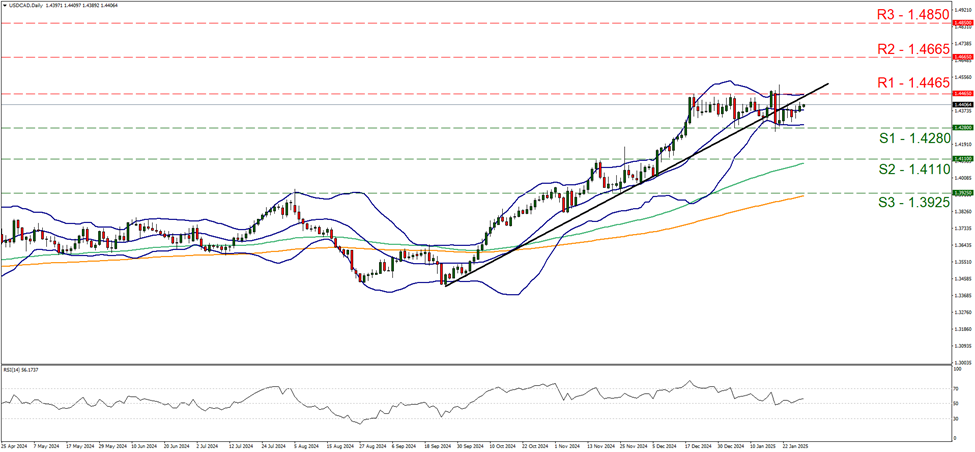The width and height of the screenshot is (975, 452).
Task: Click the S2 - 1.4110 support label
Action: pyautogui.click(x=885, y=170)
